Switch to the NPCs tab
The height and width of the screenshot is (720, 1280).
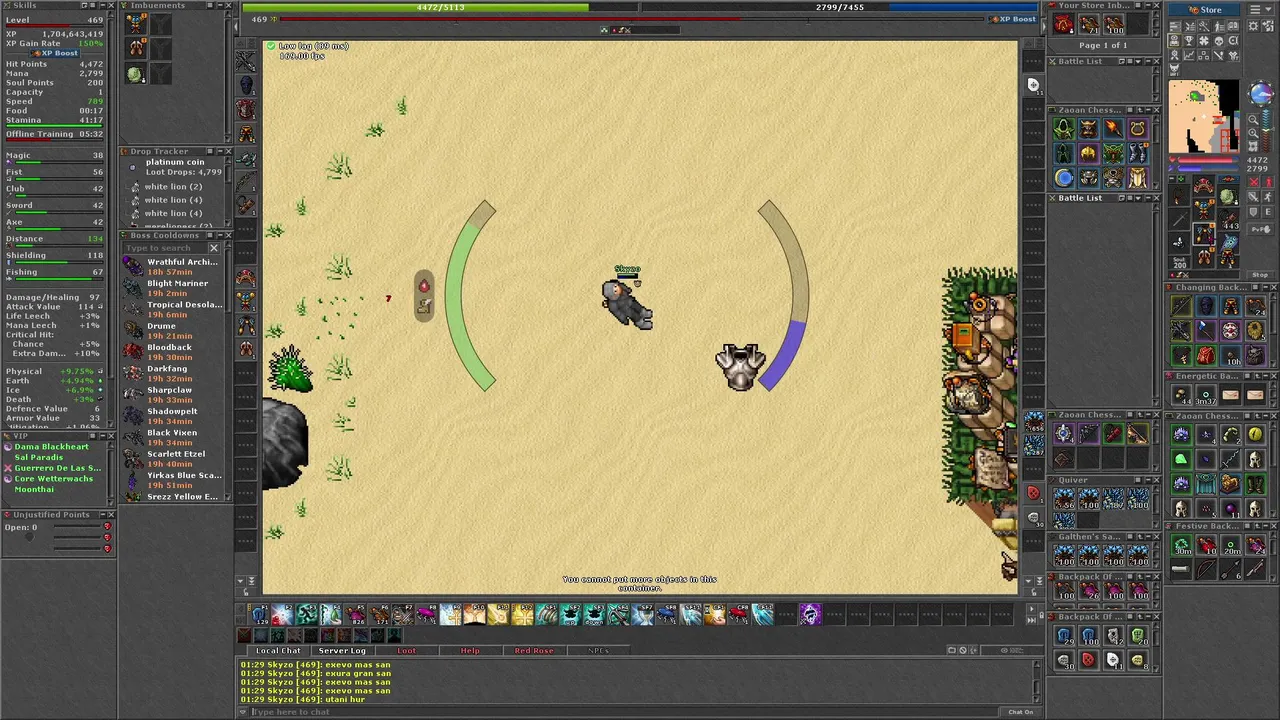point(598,650)
